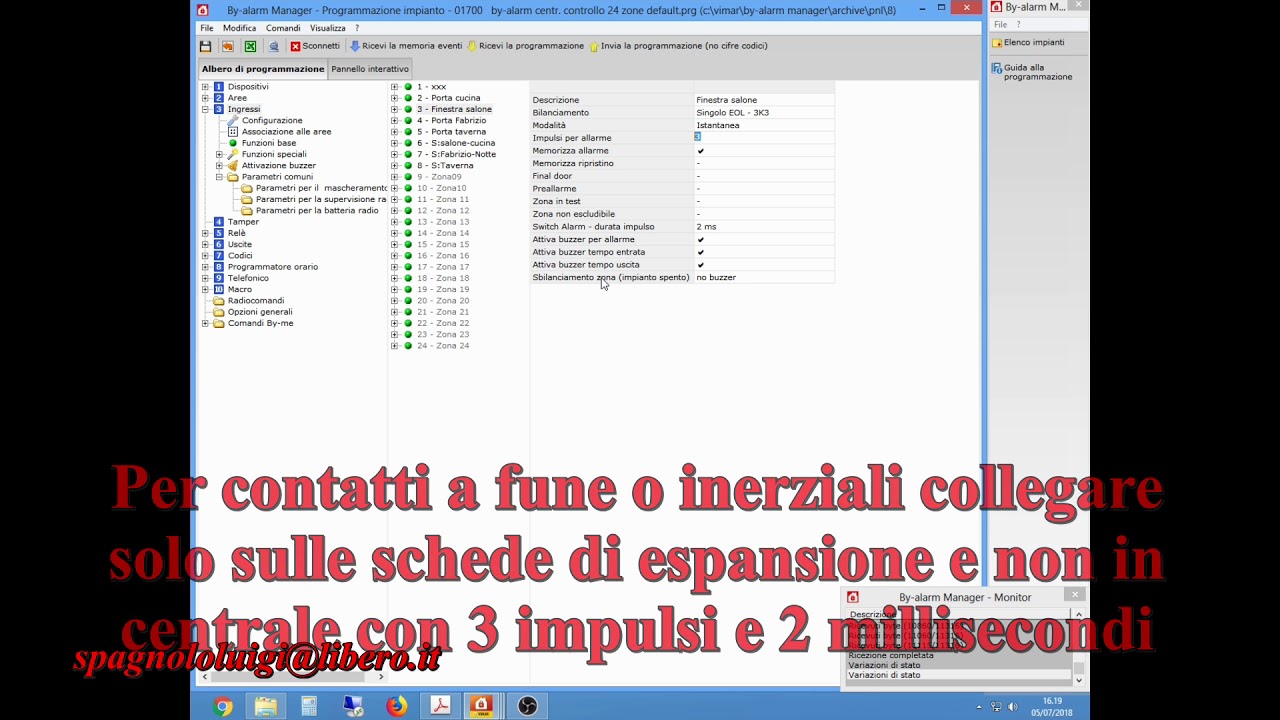Expand the Aree tree node
1280x720 pixels.
coord(205,98)
